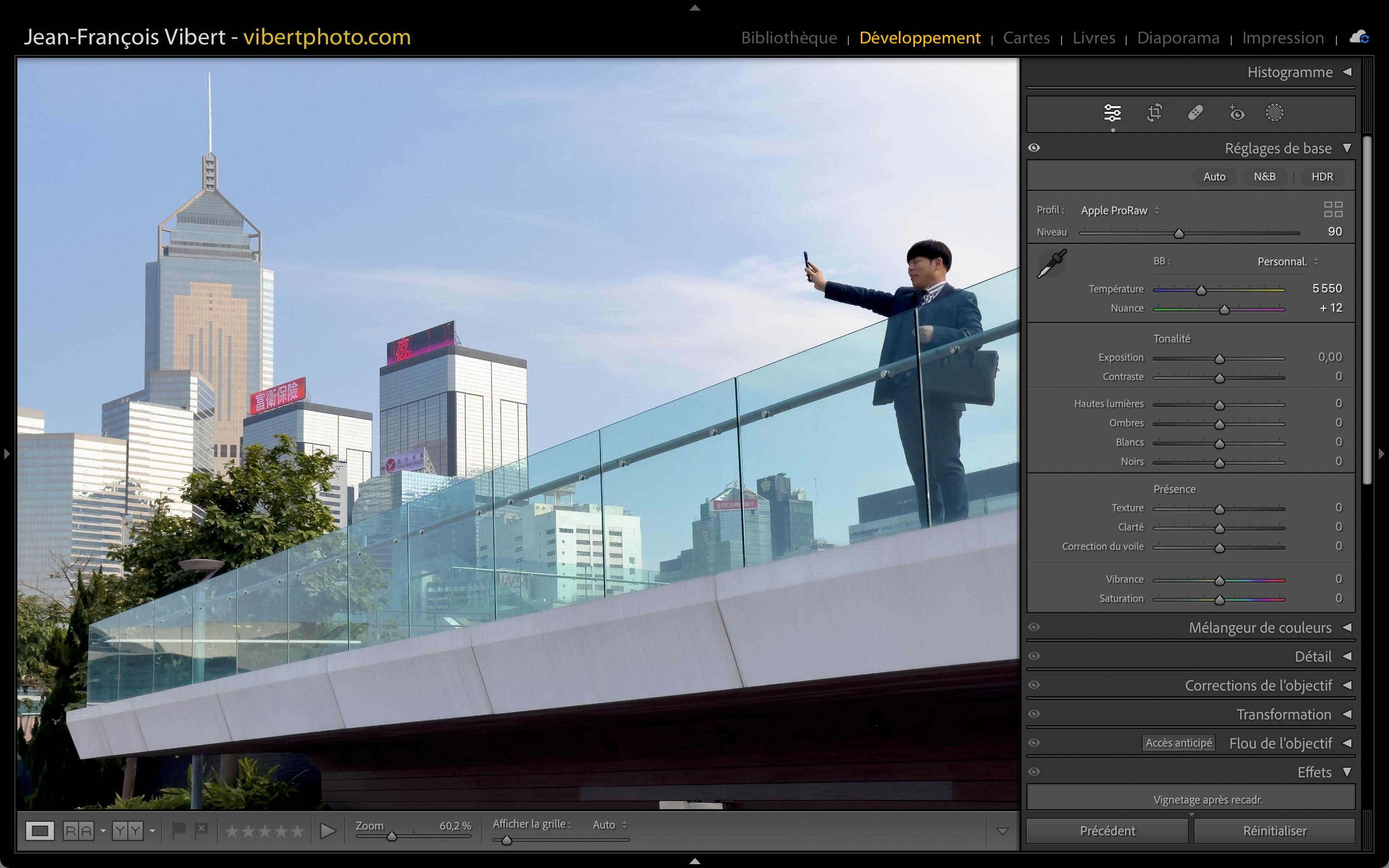Open the Masking tool

pyautogui.click(x=1274, y=112)
